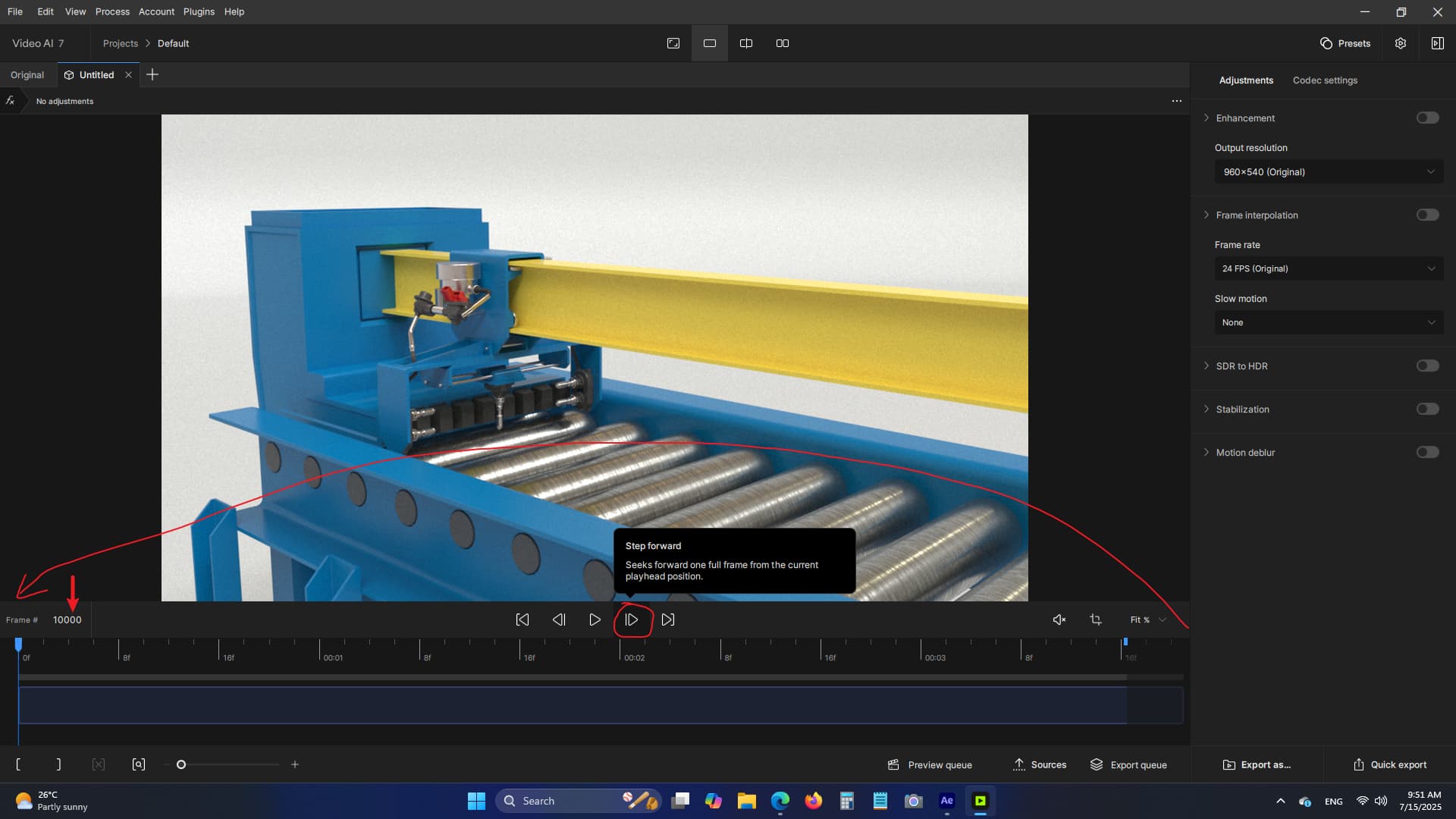Open the crop tool icon
This screenshot has width=1456, height=819.
pos(1096,620)
